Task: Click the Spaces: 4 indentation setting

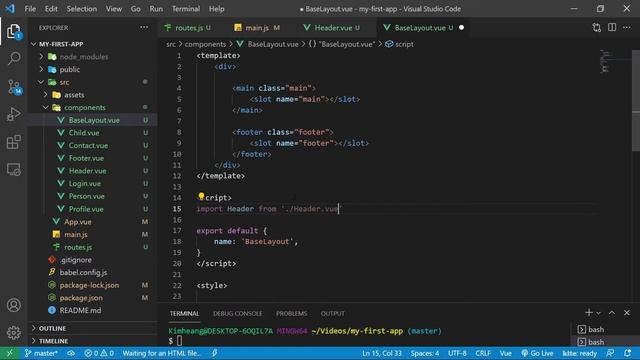Action: tap(425, 353)
